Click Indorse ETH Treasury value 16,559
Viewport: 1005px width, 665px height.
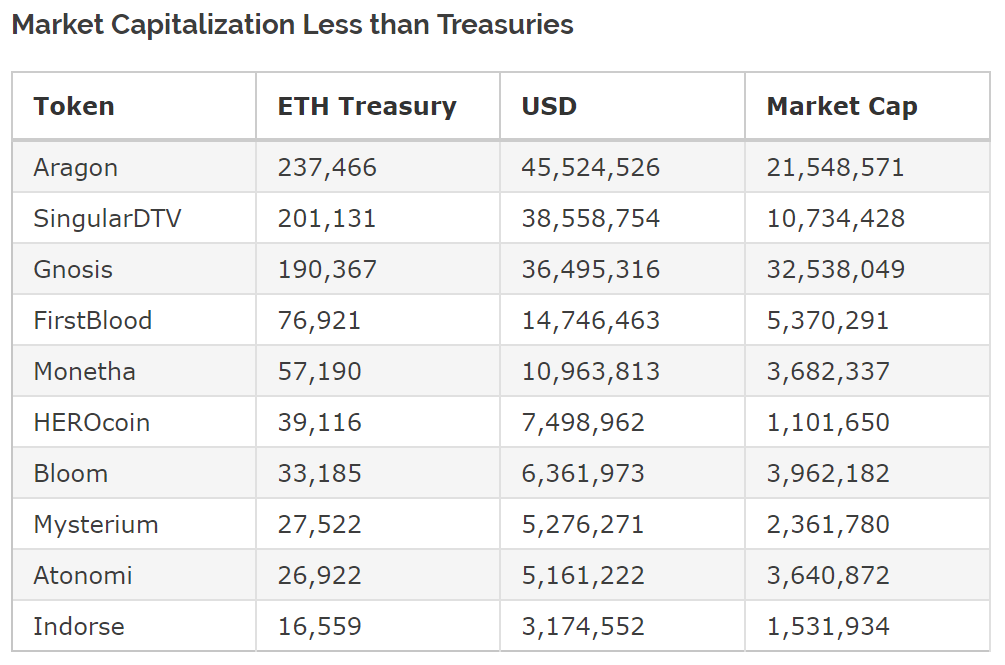click(x=319, y=626)
